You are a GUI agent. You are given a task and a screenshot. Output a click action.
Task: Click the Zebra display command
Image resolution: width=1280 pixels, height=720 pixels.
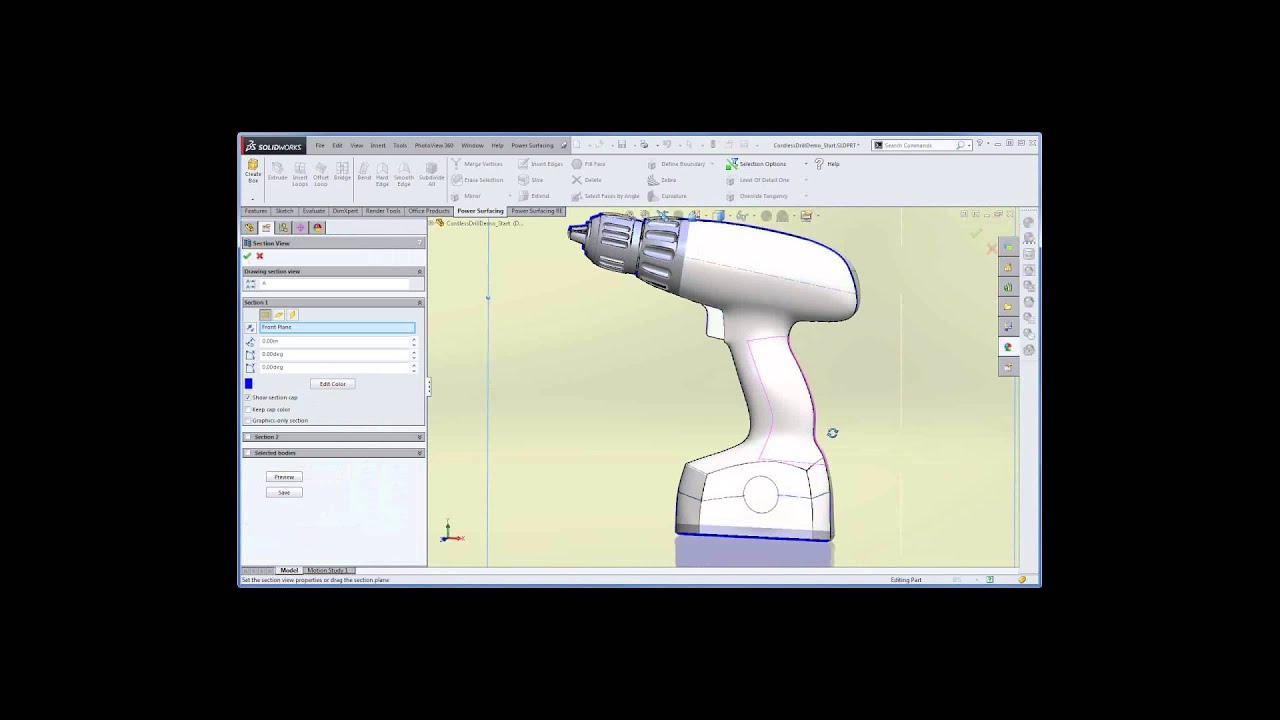coord(661,180)
